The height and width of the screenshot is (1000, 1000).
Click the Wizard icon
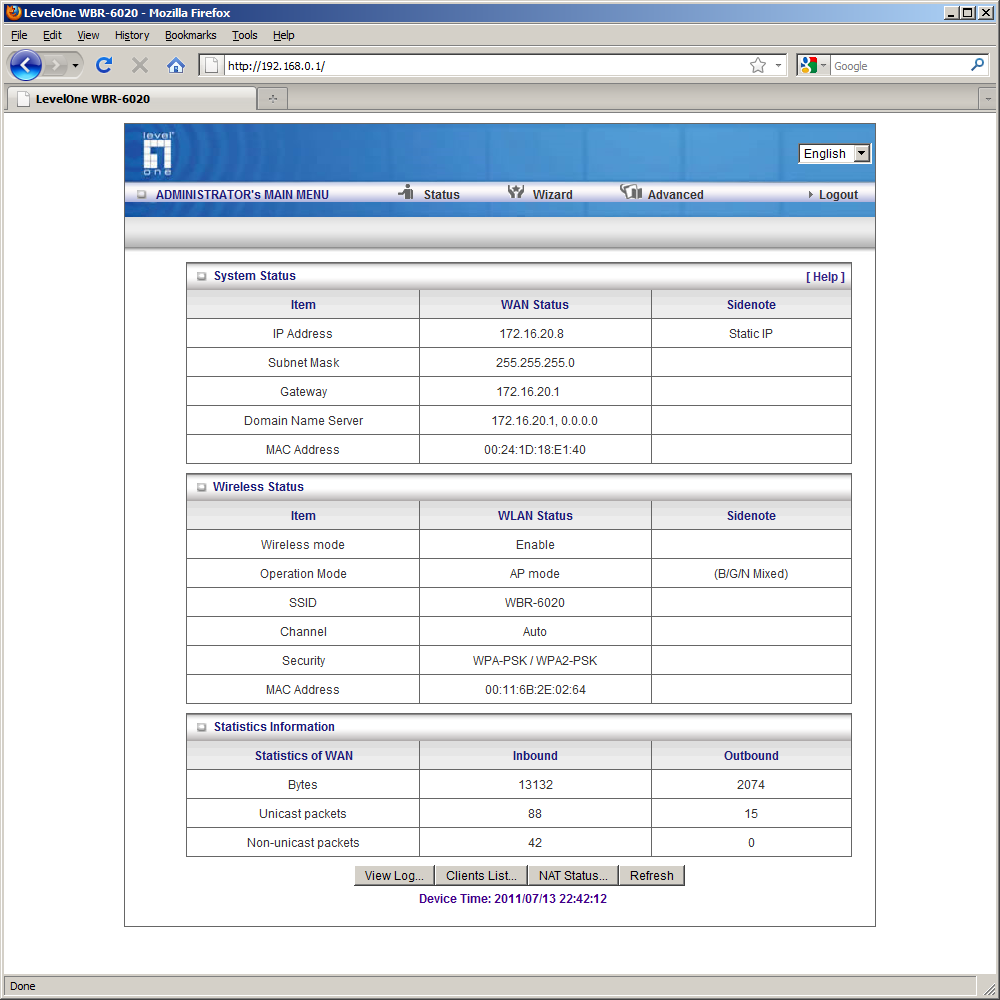(516, 192)
